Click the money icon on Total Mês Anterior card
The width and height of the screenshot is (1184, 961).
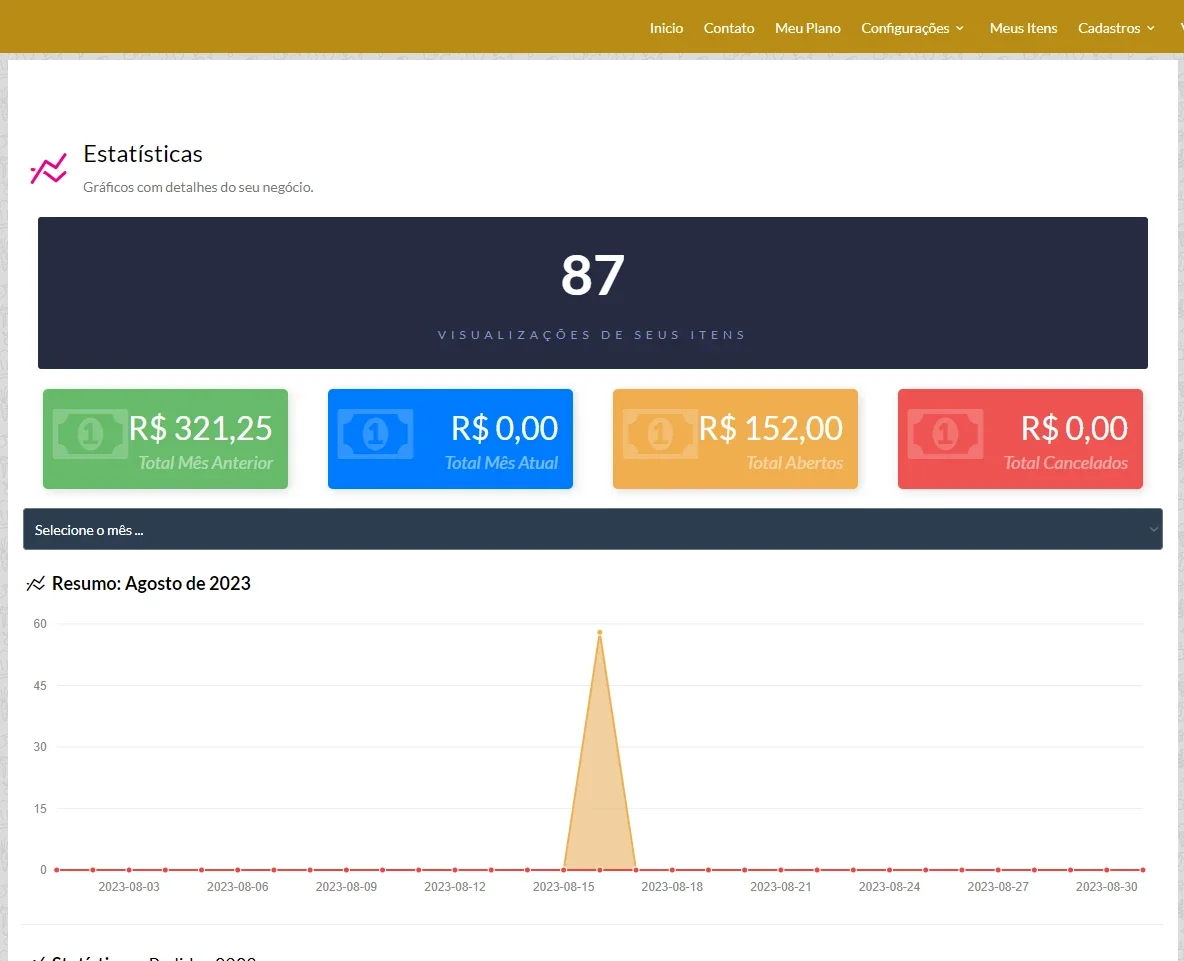tap(91, 434)
